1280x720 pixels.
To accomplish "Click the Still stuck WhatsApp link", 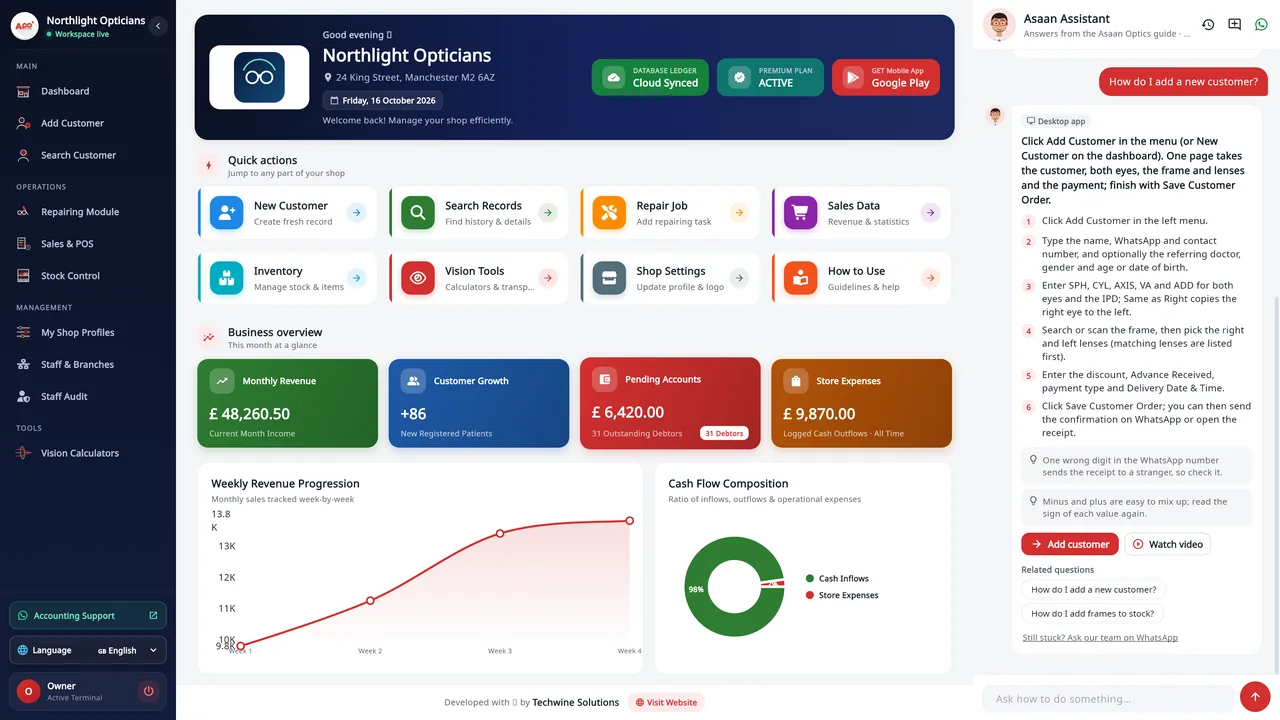I will pyautogui.click(x=1100, y=638).
